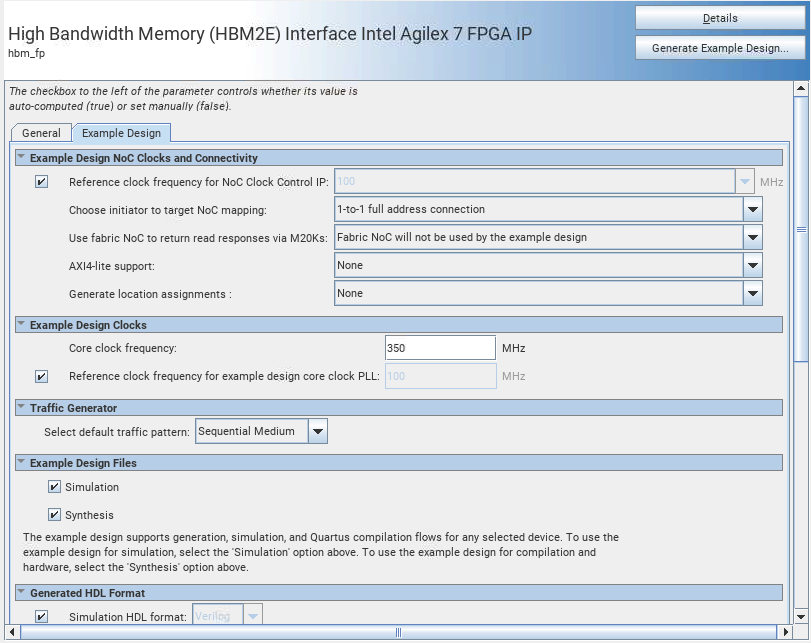The width and height of the screenshot is (811, 643).
Task: Switch to the General tab
Action: coord(41,133)
